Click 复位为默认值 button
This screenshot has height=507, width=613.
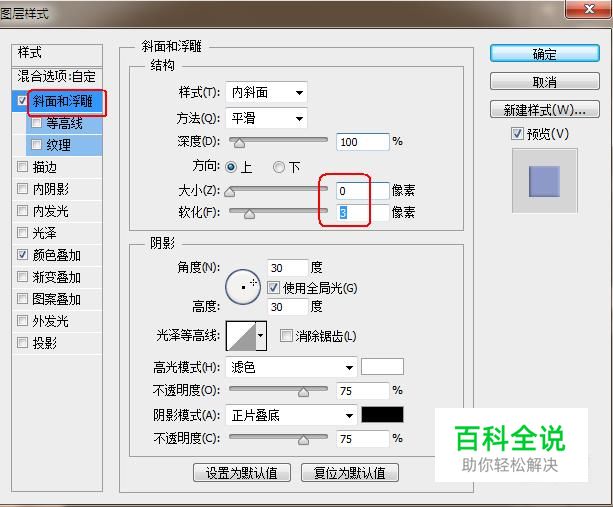[x=350, y=473]
